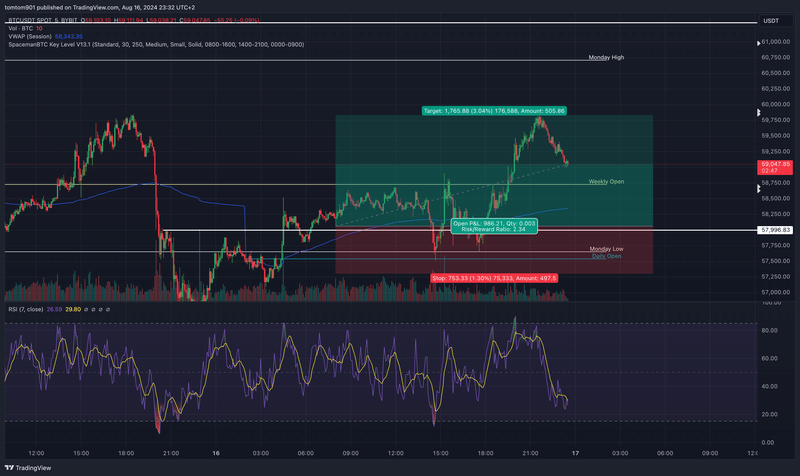Click the closing price C59,047.85 in legend
Image resolution: width=800 pixels, height=476 pixels.
[193, 20]
